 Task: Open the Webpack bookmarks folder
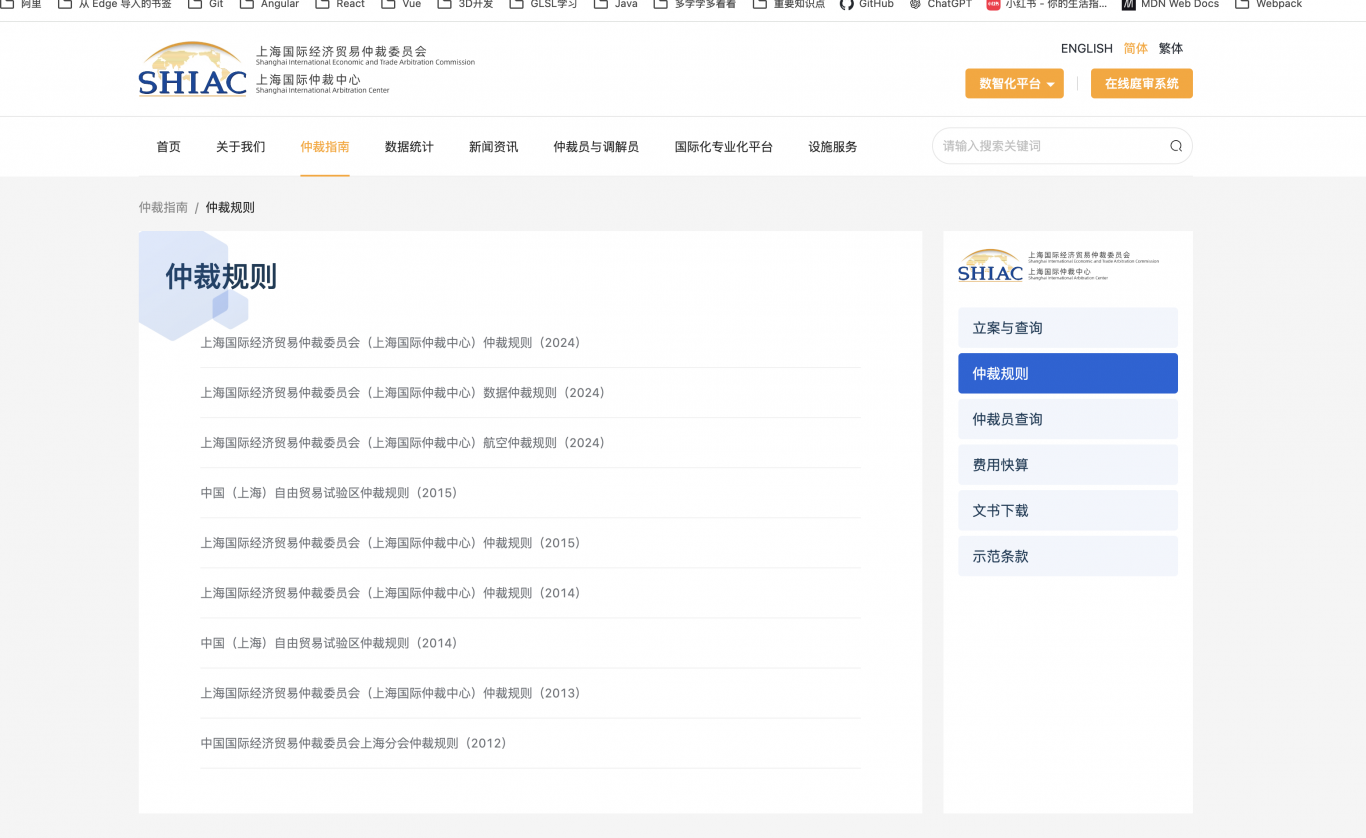(1269, 4)
